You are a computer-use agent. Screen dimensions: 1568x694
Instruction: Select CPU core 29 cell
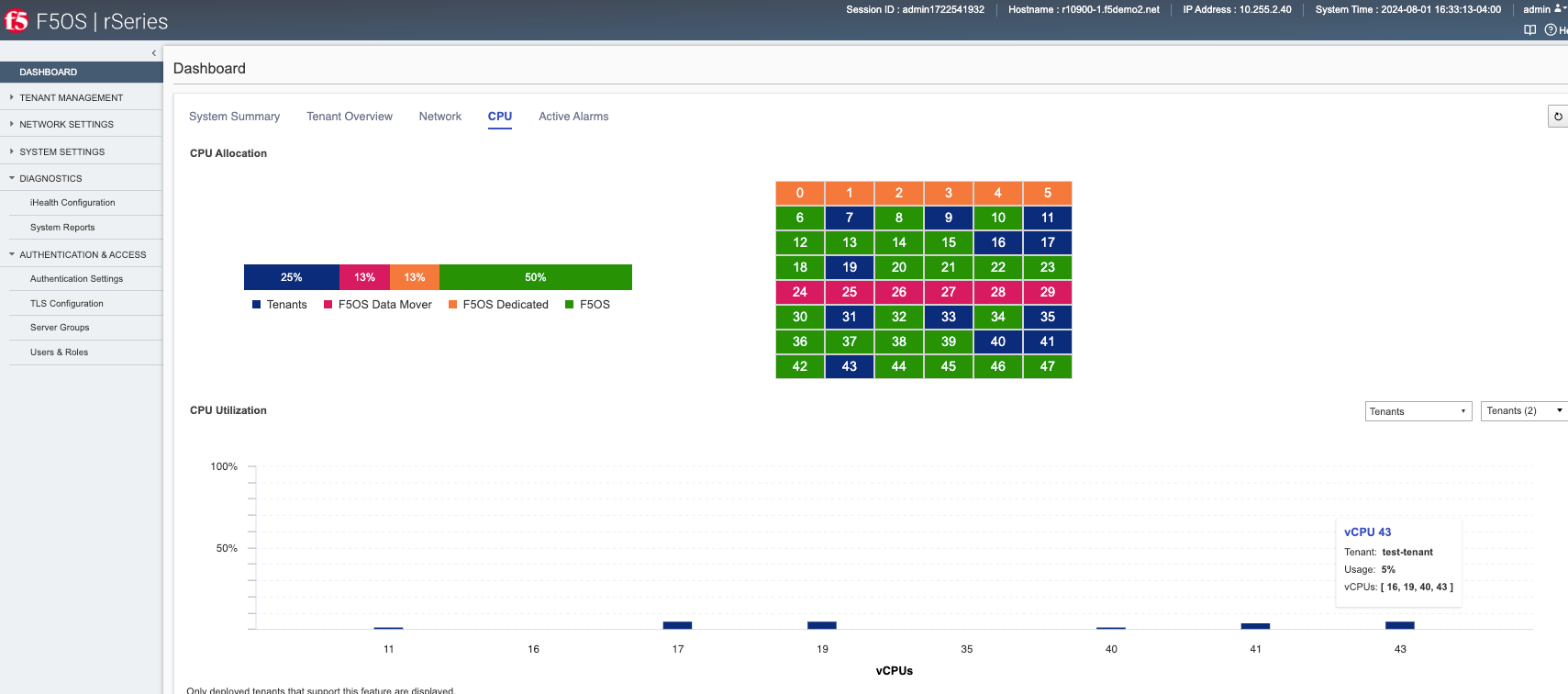[x=1048, y=292]
